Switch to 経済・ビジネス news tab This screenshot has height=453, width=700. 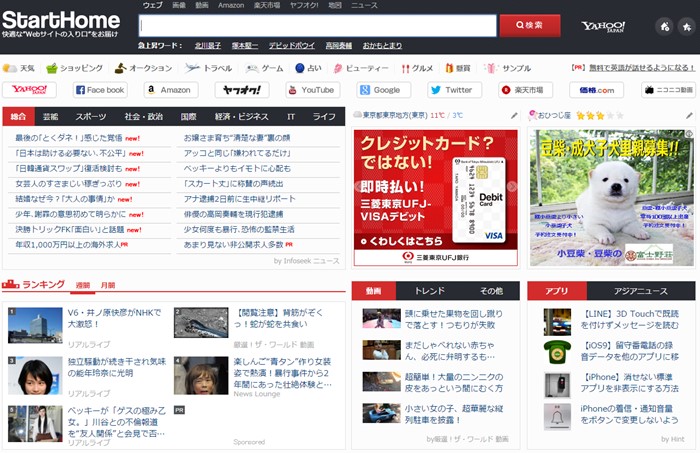[242, 116]
